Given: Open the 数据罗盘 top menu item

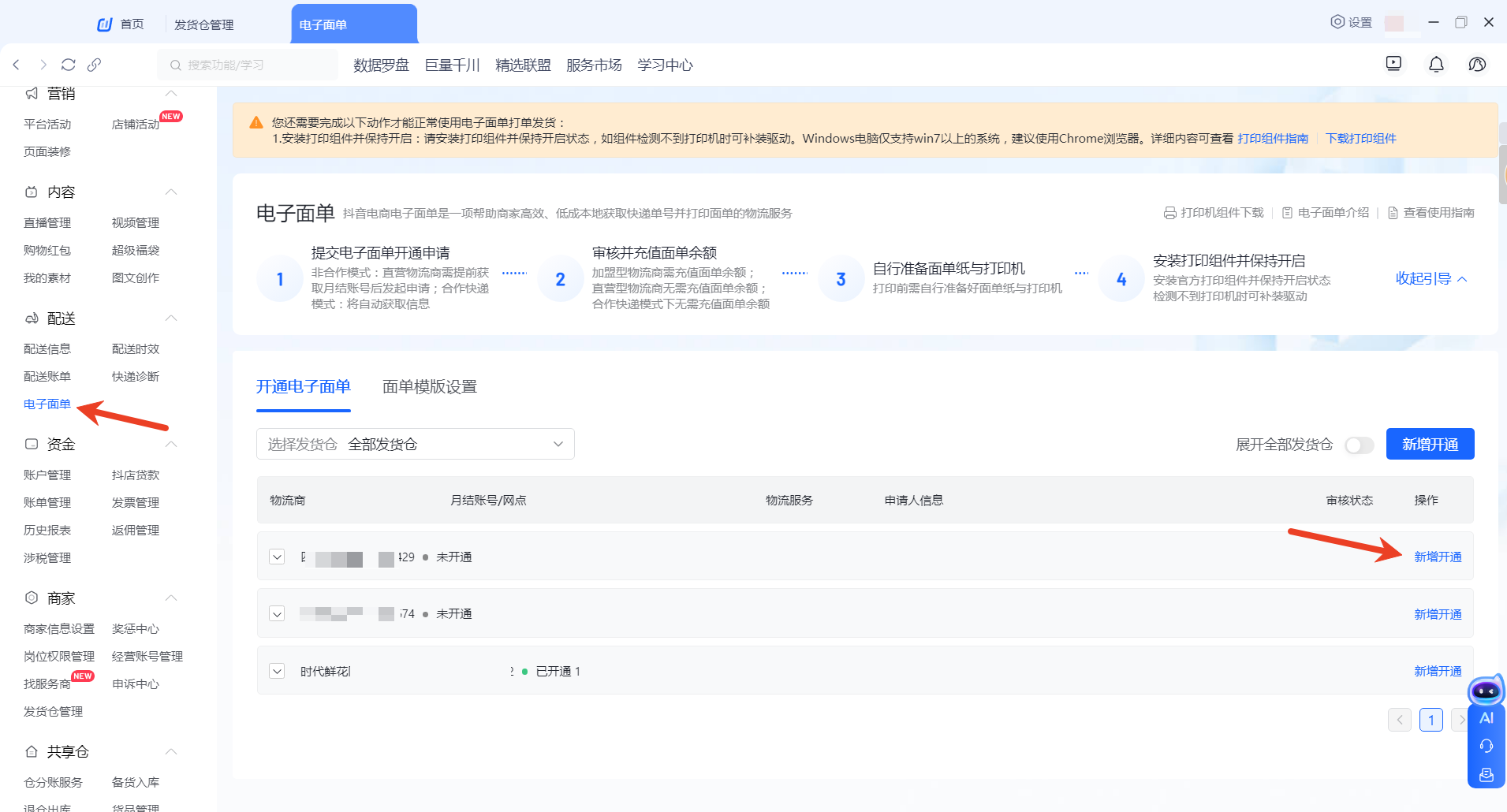Looking at the screenshot, I should coord(381,65).
